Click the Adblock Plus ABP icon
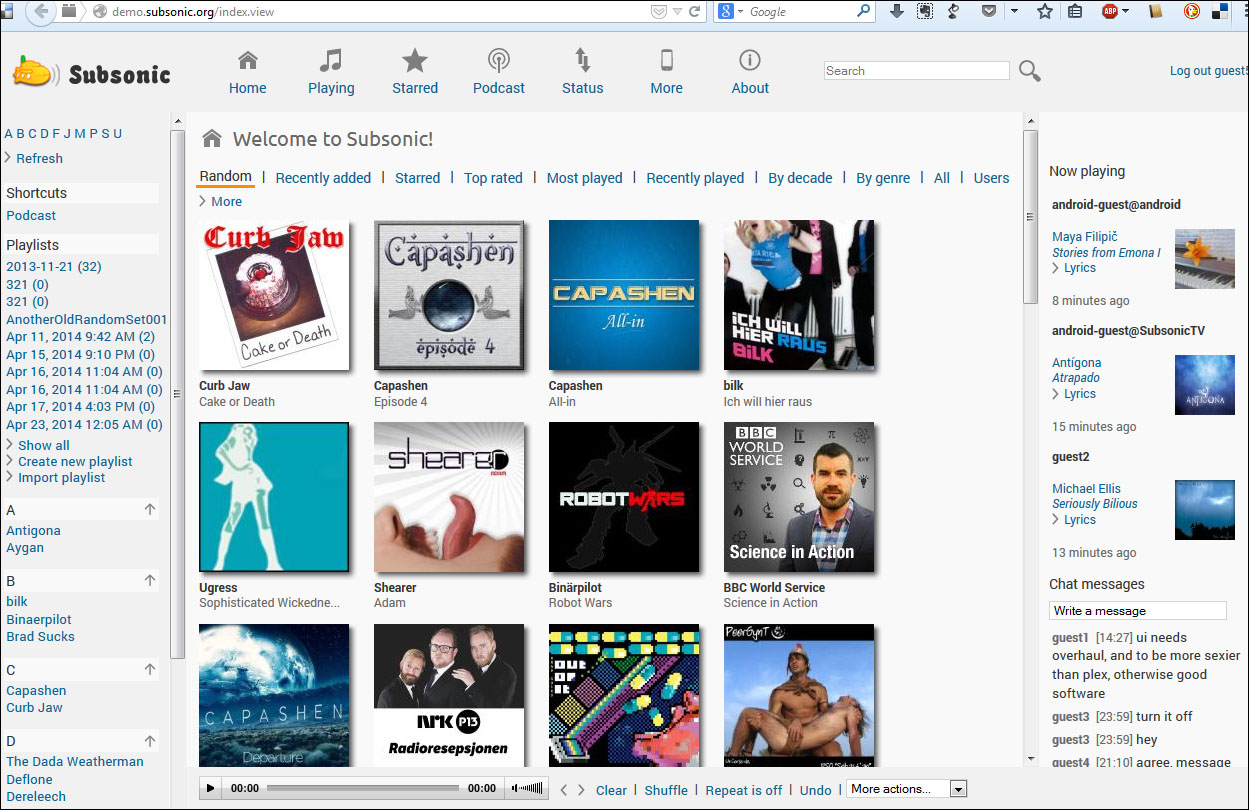 click(1109, 12)
